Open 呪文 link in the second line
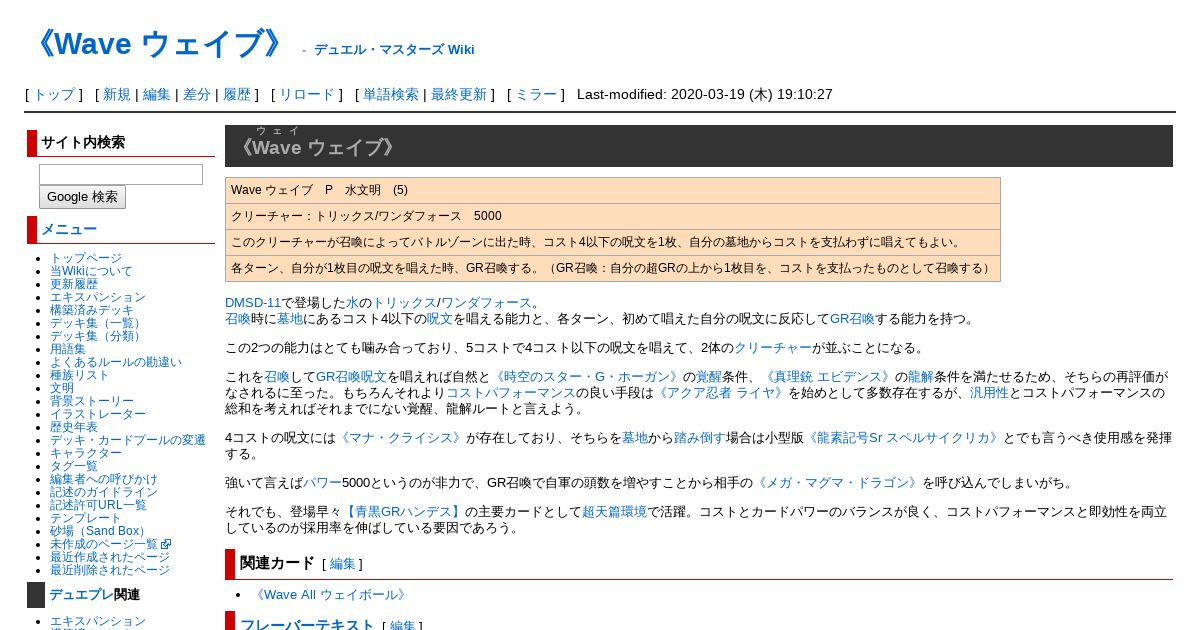The image size is (1200, 630). pyautogui.click(x=440, y=319)
